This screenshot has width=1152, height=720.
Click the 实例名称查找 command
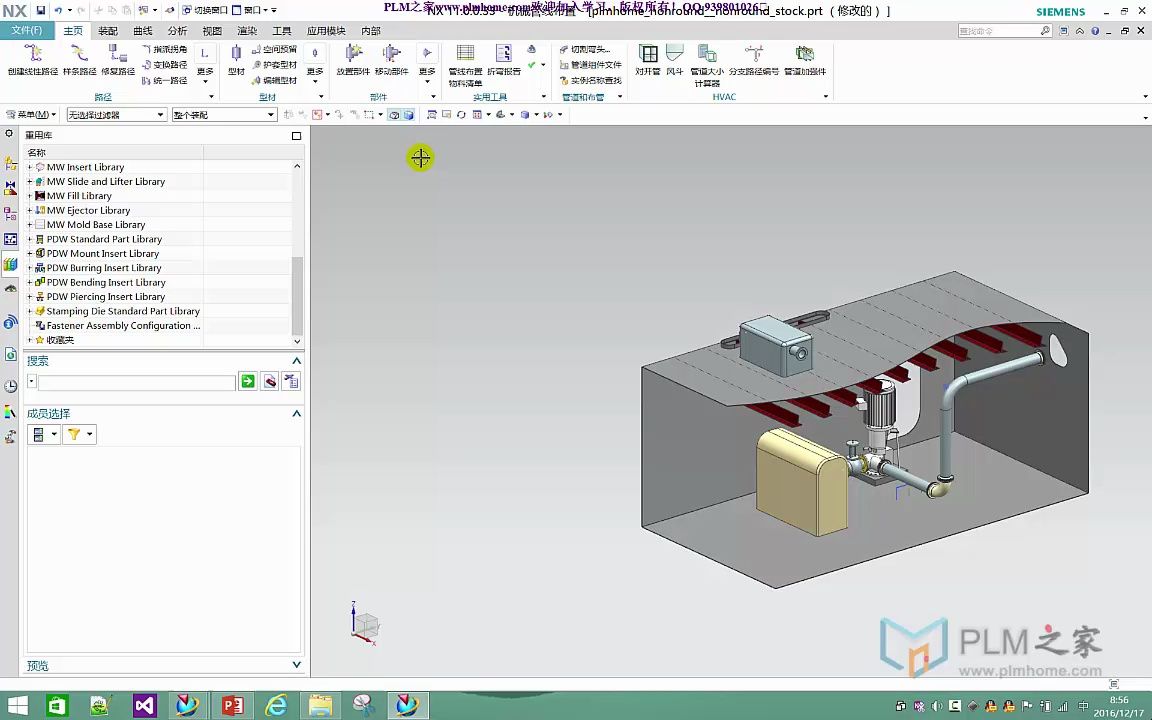[x=590, y=80]
